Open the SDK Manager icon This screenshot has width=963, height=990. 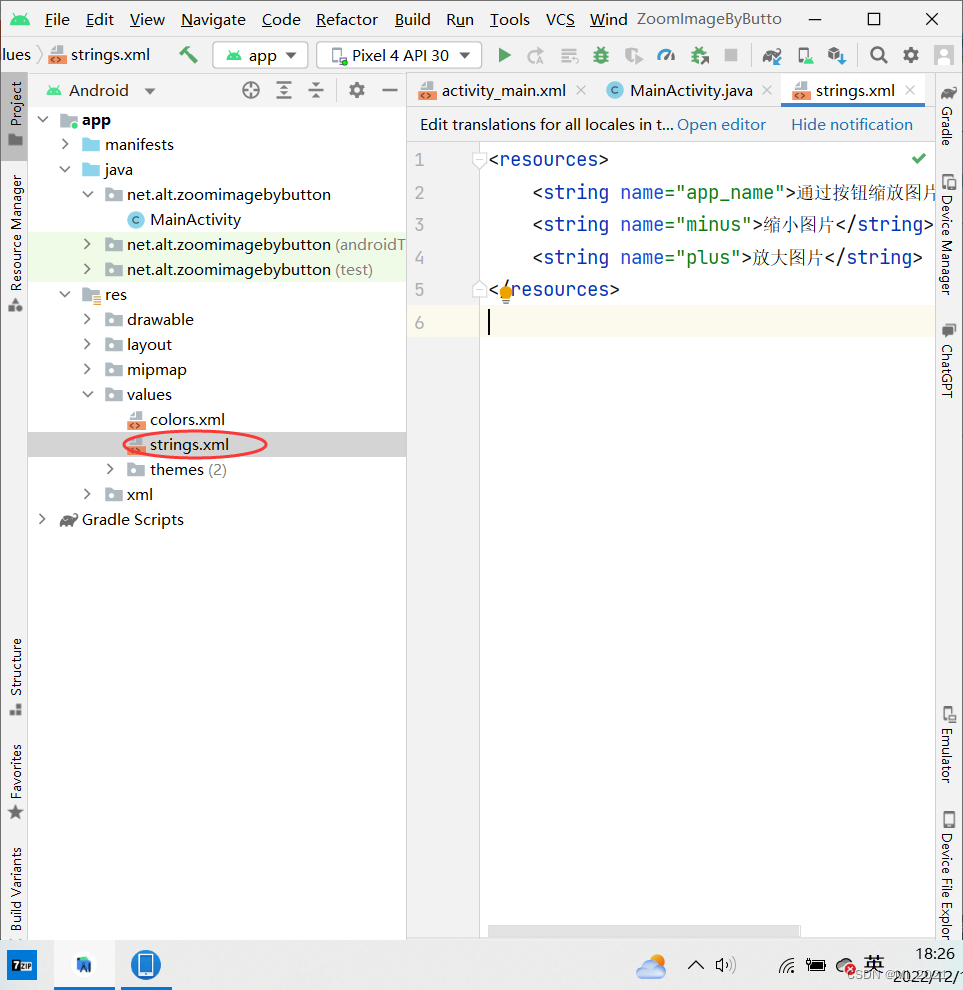click(x=837, y=56)
